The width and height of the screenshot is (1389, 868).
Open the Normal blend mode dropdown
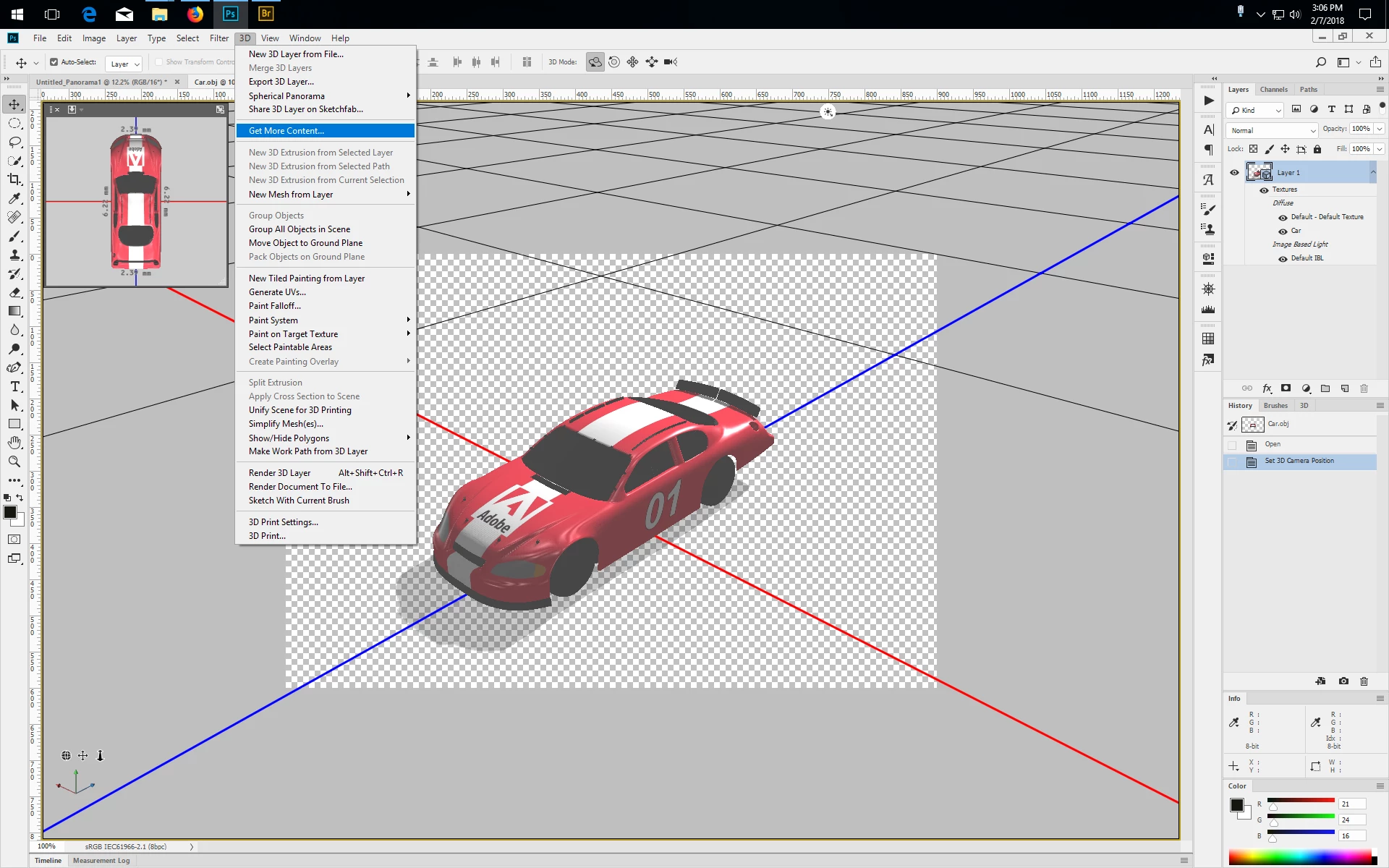tap(1272, 130)
